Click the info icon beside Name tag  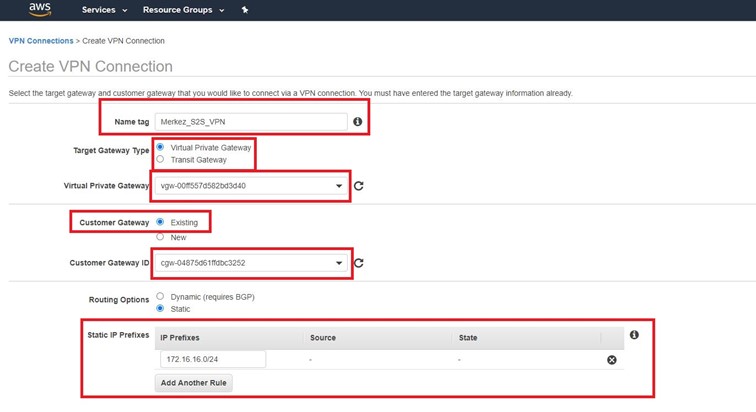(357, 122)
